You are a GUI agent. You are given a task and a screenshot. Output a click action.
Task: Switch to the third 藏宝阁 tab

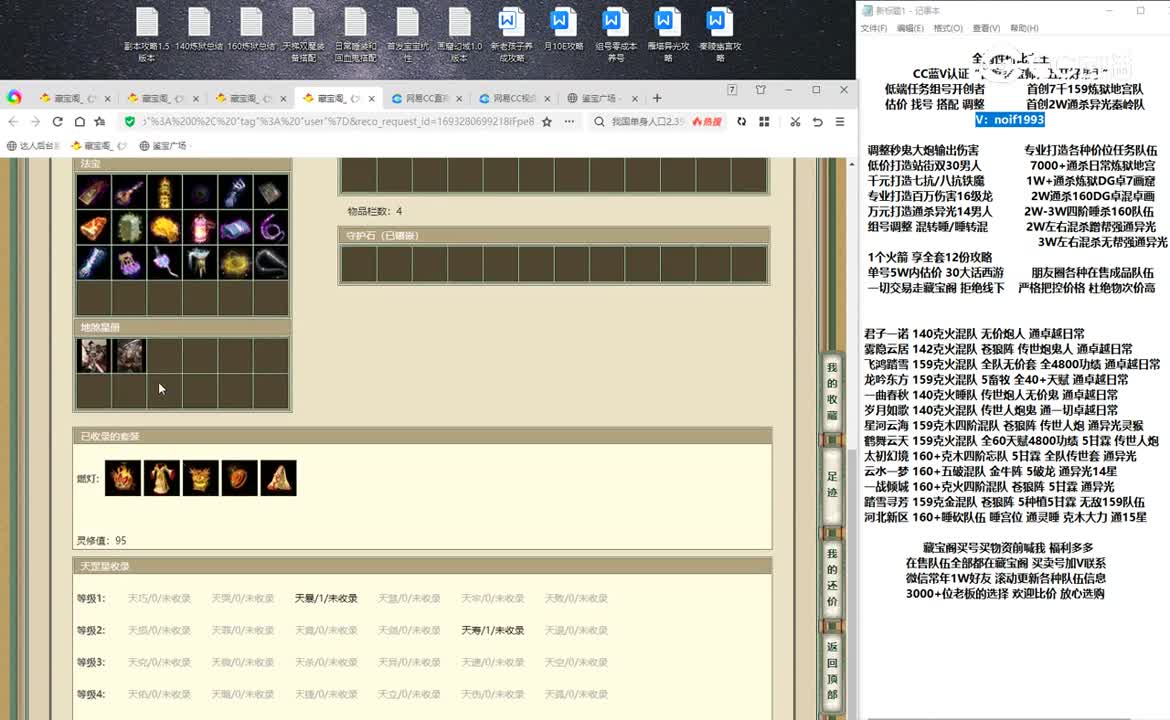(251, 98)
